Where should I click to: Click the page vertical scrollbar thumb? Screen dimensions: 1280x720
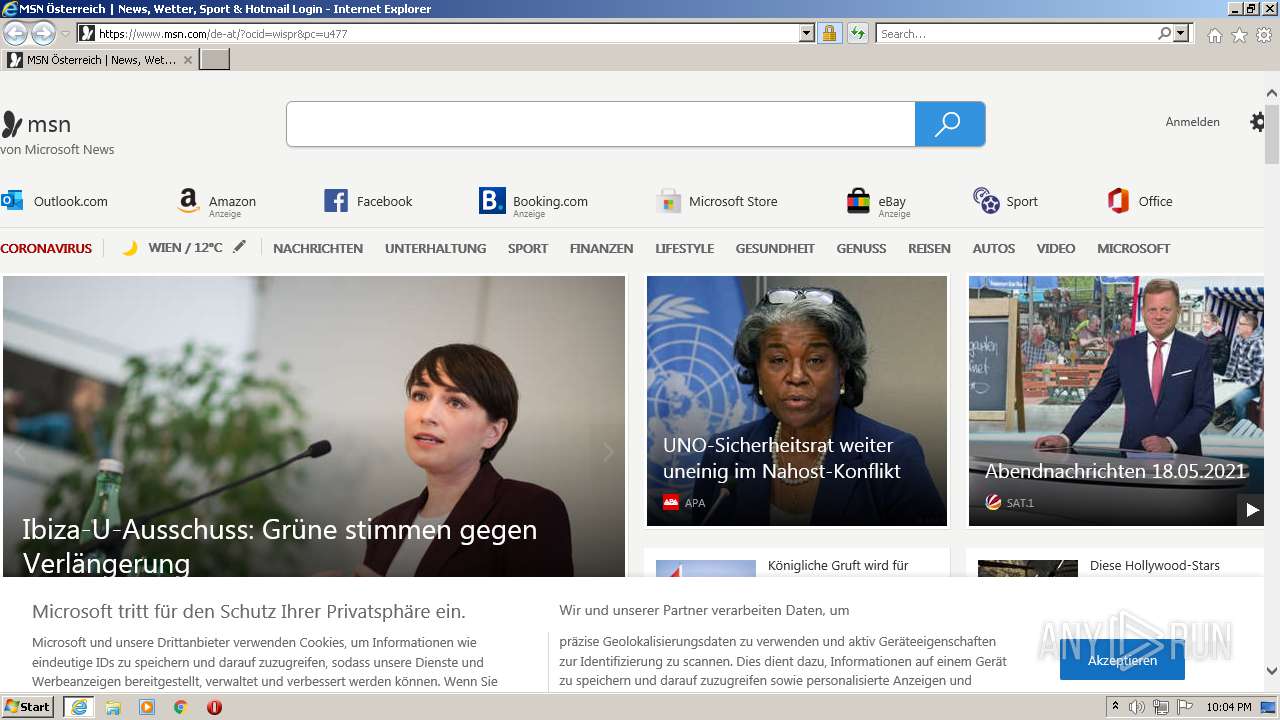click(1272, 133)
